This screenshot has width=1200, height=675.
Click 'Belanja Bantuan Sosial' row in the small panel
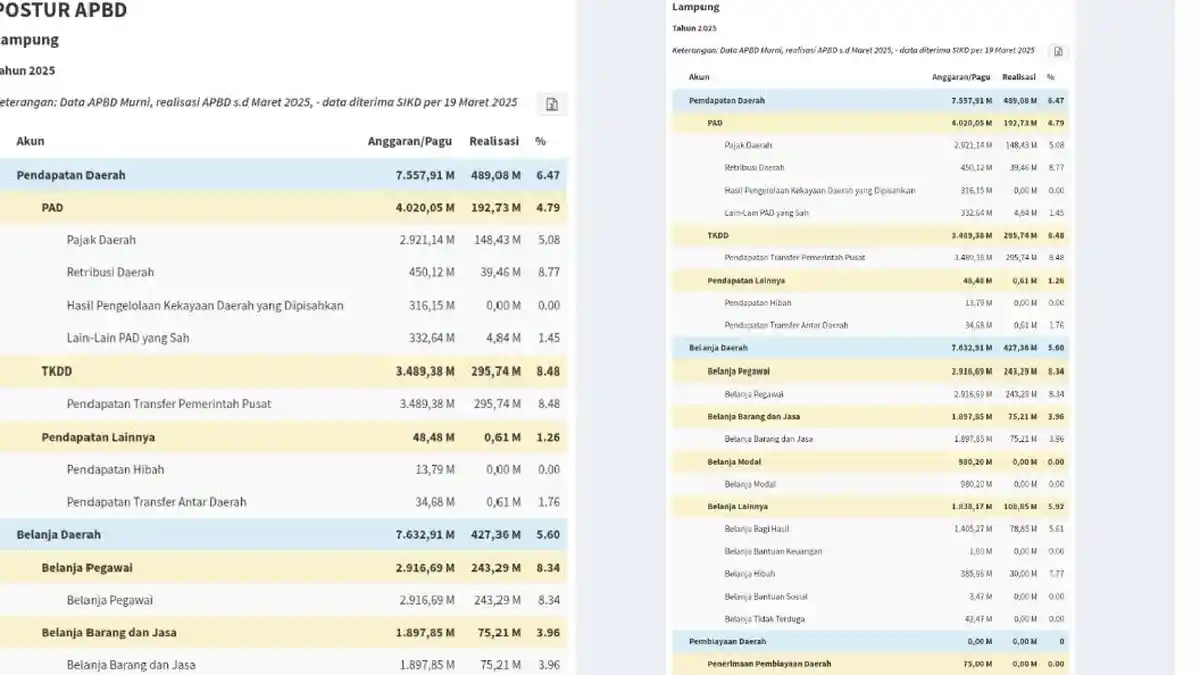[868, 596]
